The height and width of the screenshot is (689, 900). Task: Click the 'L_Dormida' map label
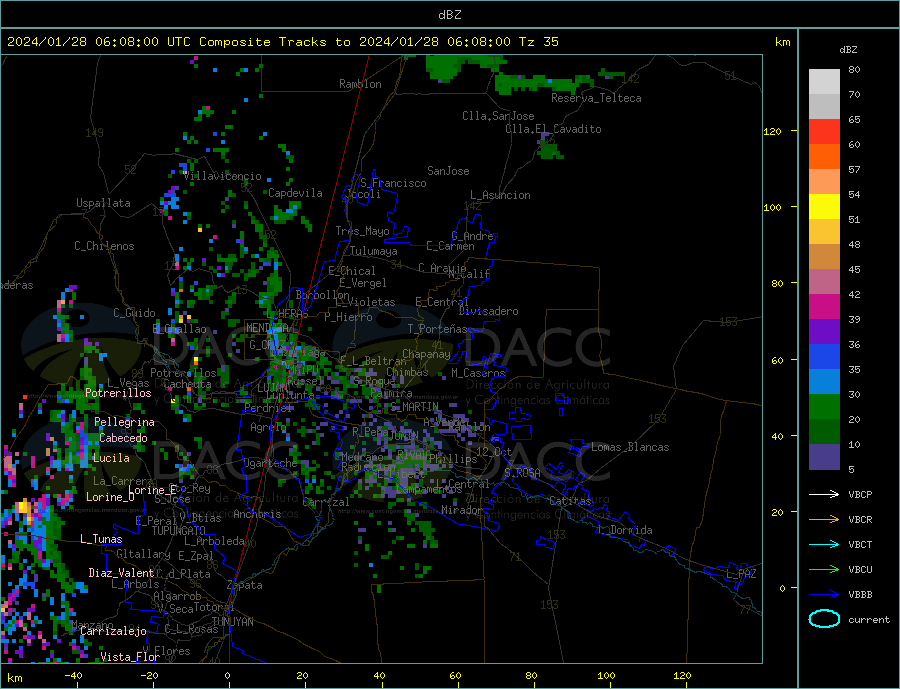pyautogui.click(x=626, y=530)
